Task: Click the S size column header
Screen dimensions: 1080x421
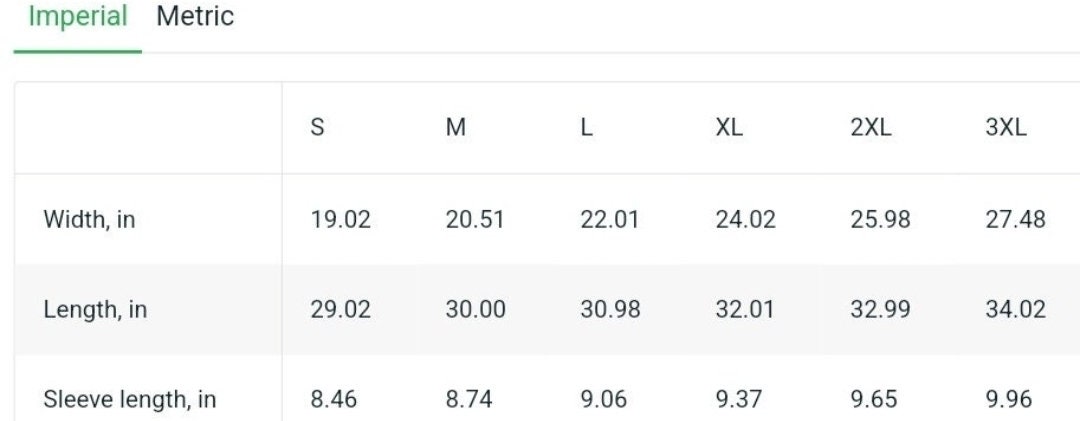Action: coord(318,127)
